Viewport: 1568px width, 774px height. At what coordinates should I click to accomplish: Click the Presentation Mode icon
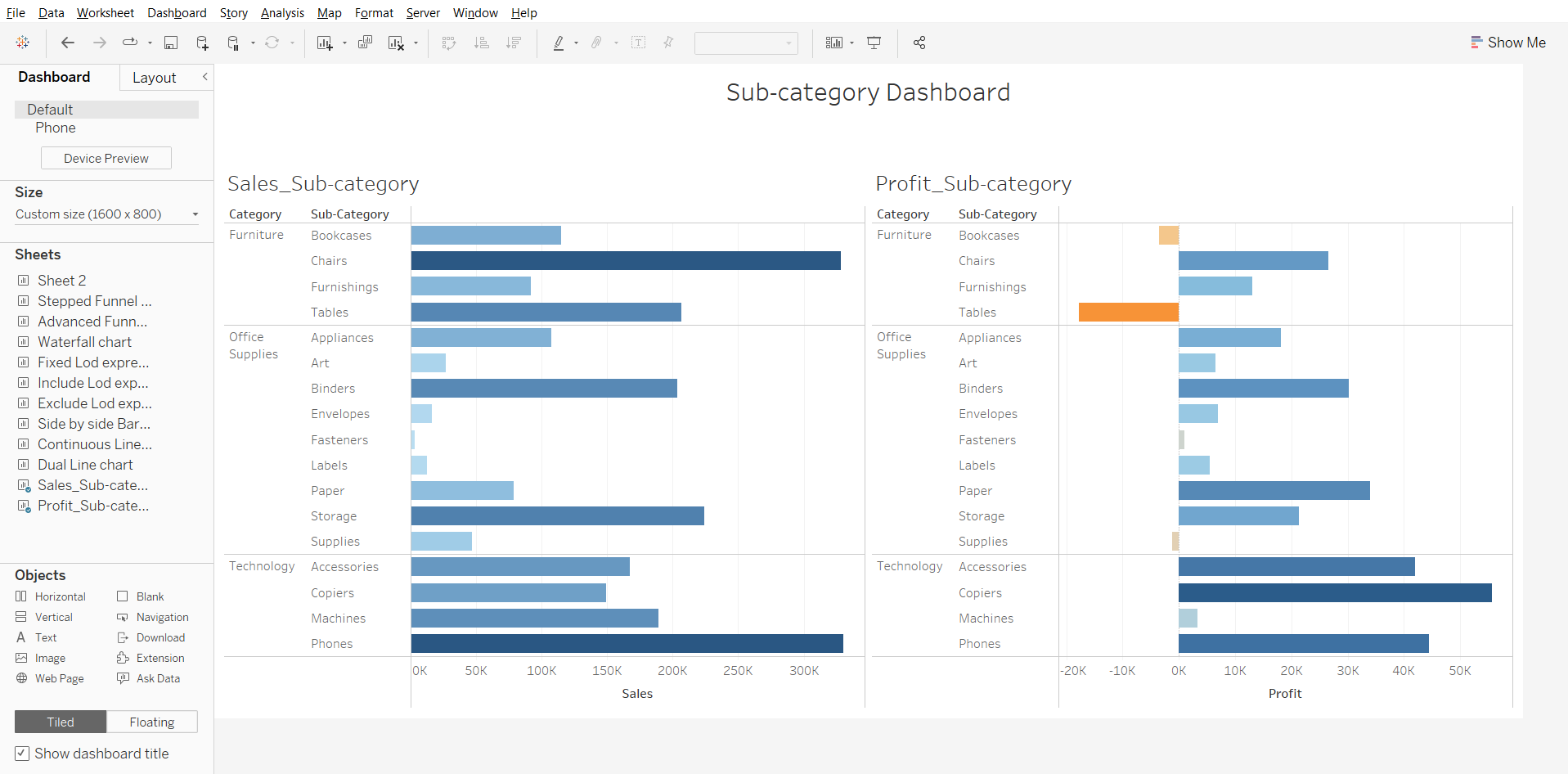pyautogui.click(x=874, y=43)
